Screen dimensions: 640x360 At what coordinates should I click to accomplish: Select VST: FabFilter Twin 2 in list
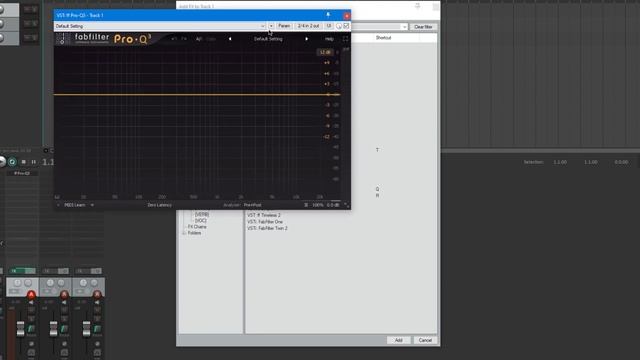[x=267, y=228]
